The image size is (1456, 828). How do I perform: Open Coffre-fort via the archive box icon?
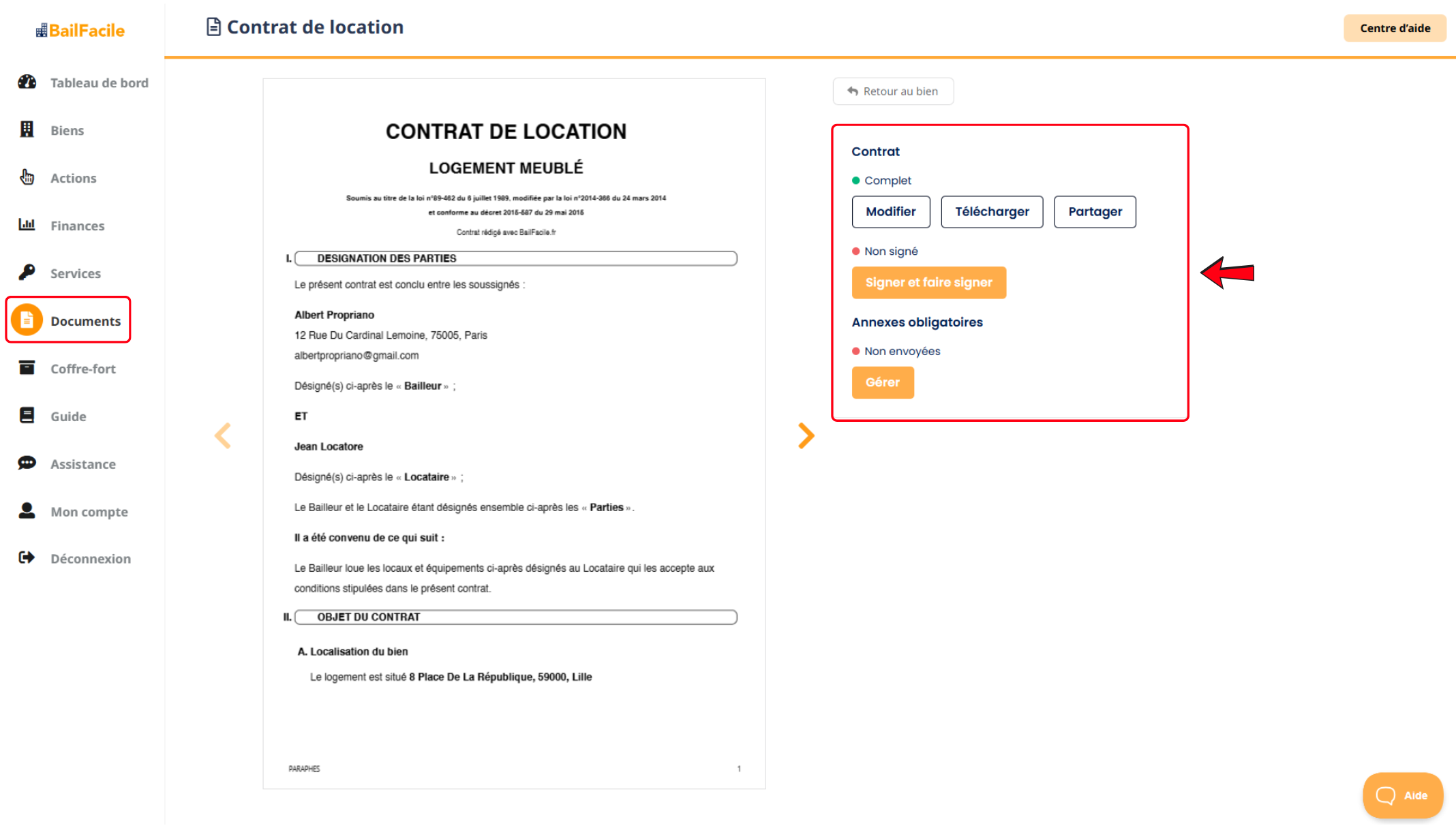click(x=27, y=368)
